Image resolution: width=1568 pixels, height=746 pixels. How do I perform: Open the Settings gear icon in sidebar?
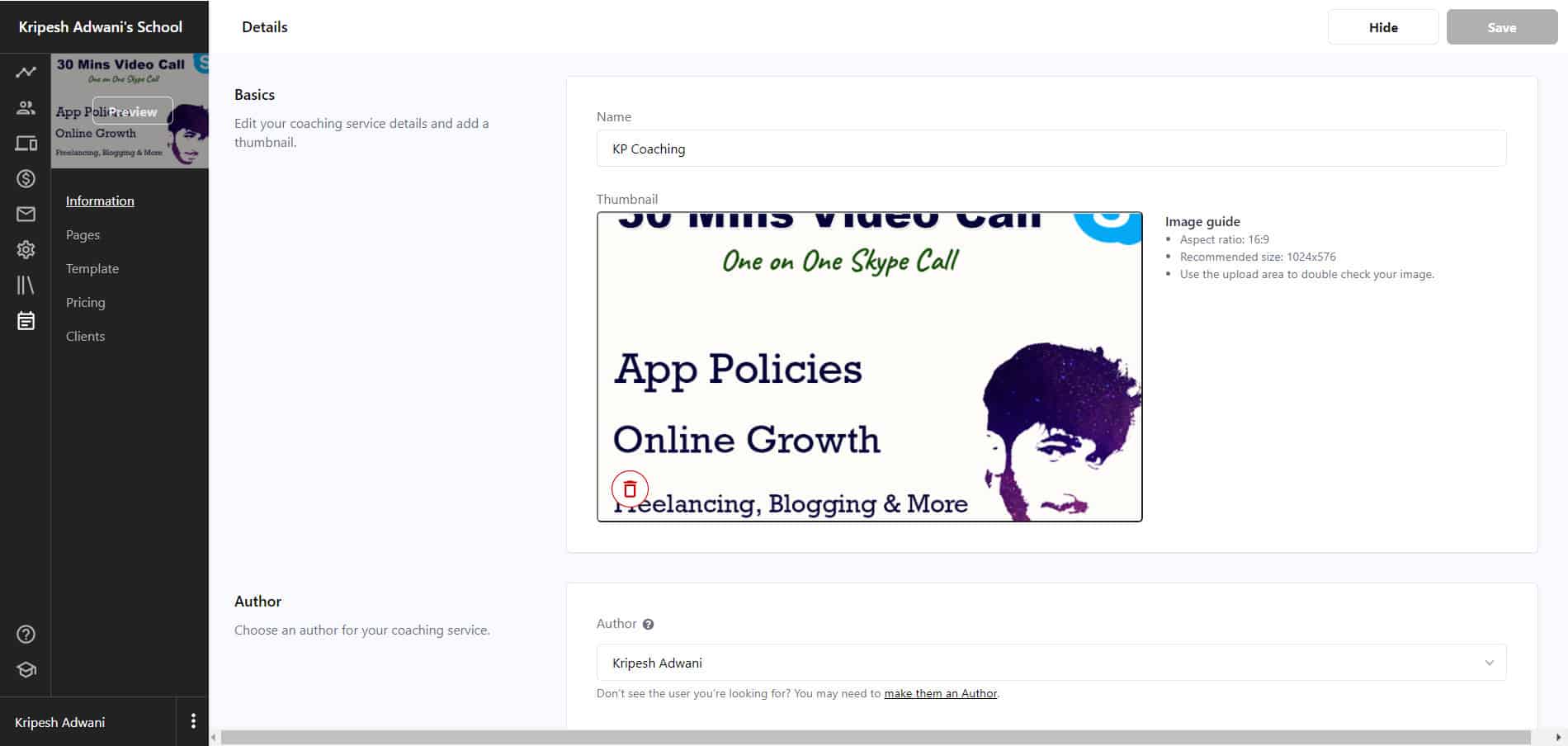26,249
